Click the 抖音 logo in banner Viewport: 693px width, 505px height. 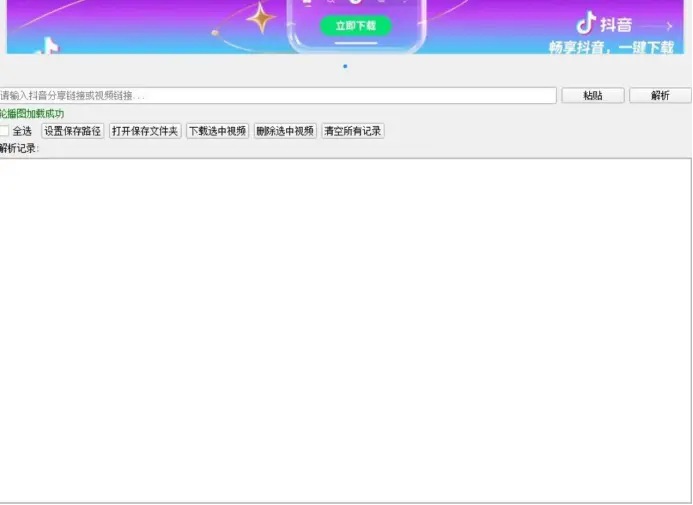pyautogui.click(x=604, y=23)
